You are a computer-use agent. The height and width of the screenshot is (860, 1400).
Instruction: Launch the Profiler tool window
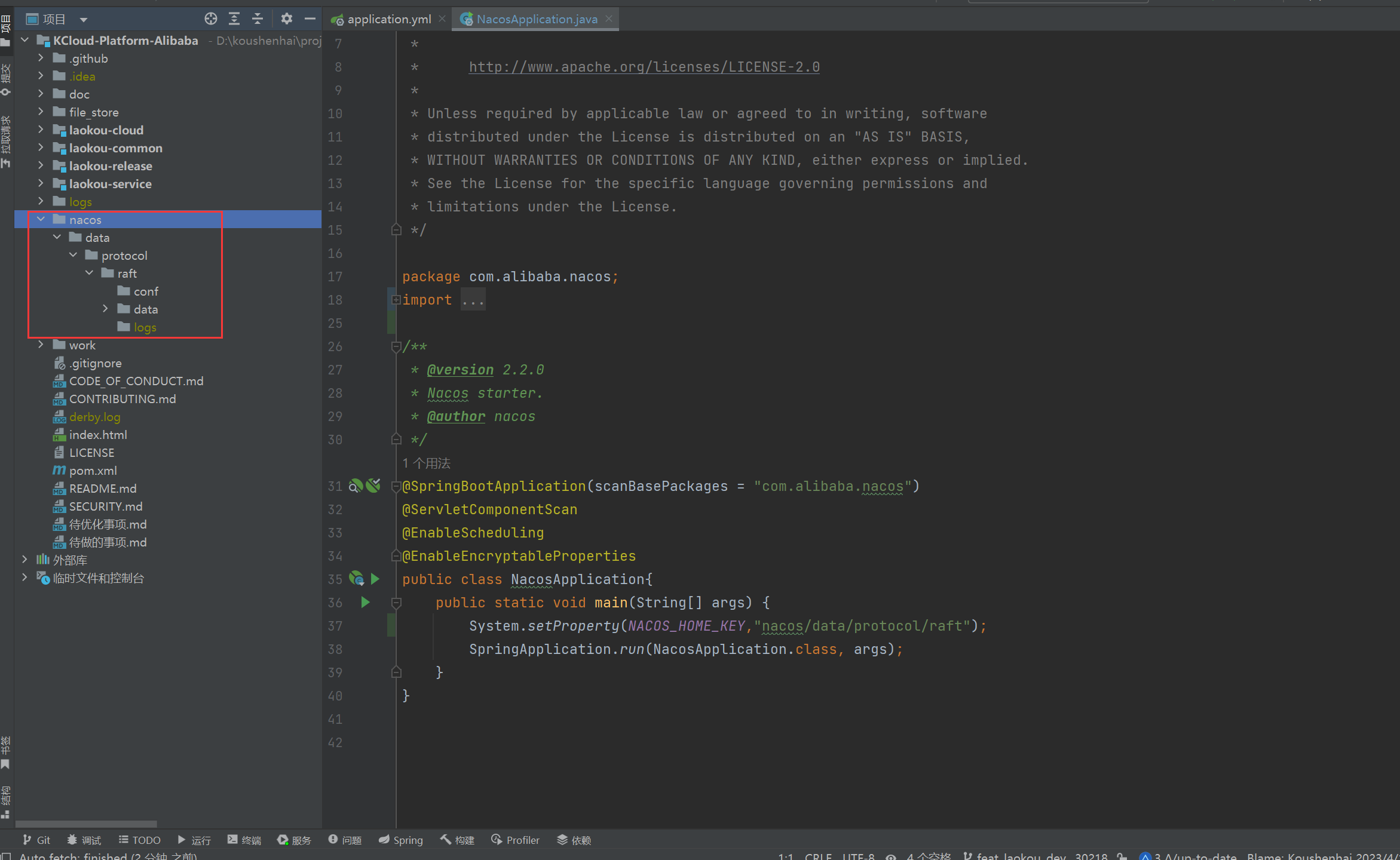click(514, 840)
